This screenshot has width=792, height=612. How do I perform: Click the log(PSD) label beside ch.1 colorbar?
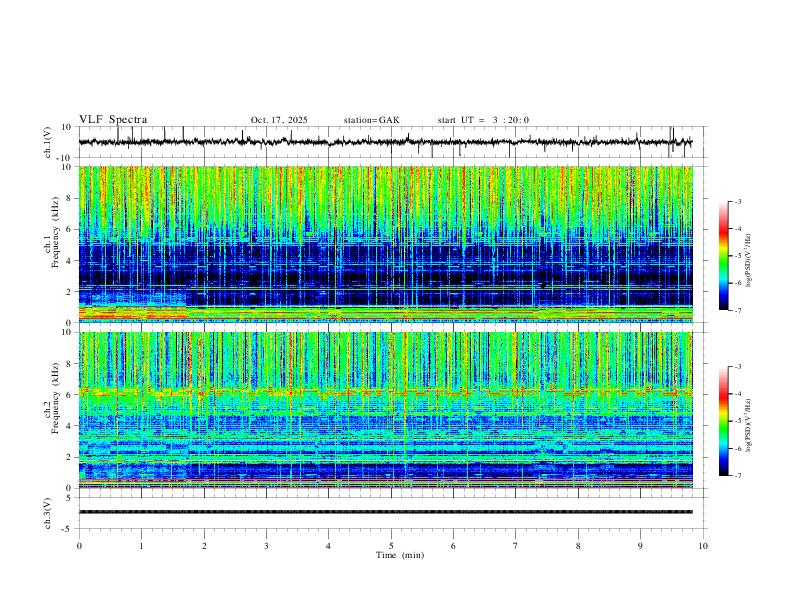coord(748,260)
